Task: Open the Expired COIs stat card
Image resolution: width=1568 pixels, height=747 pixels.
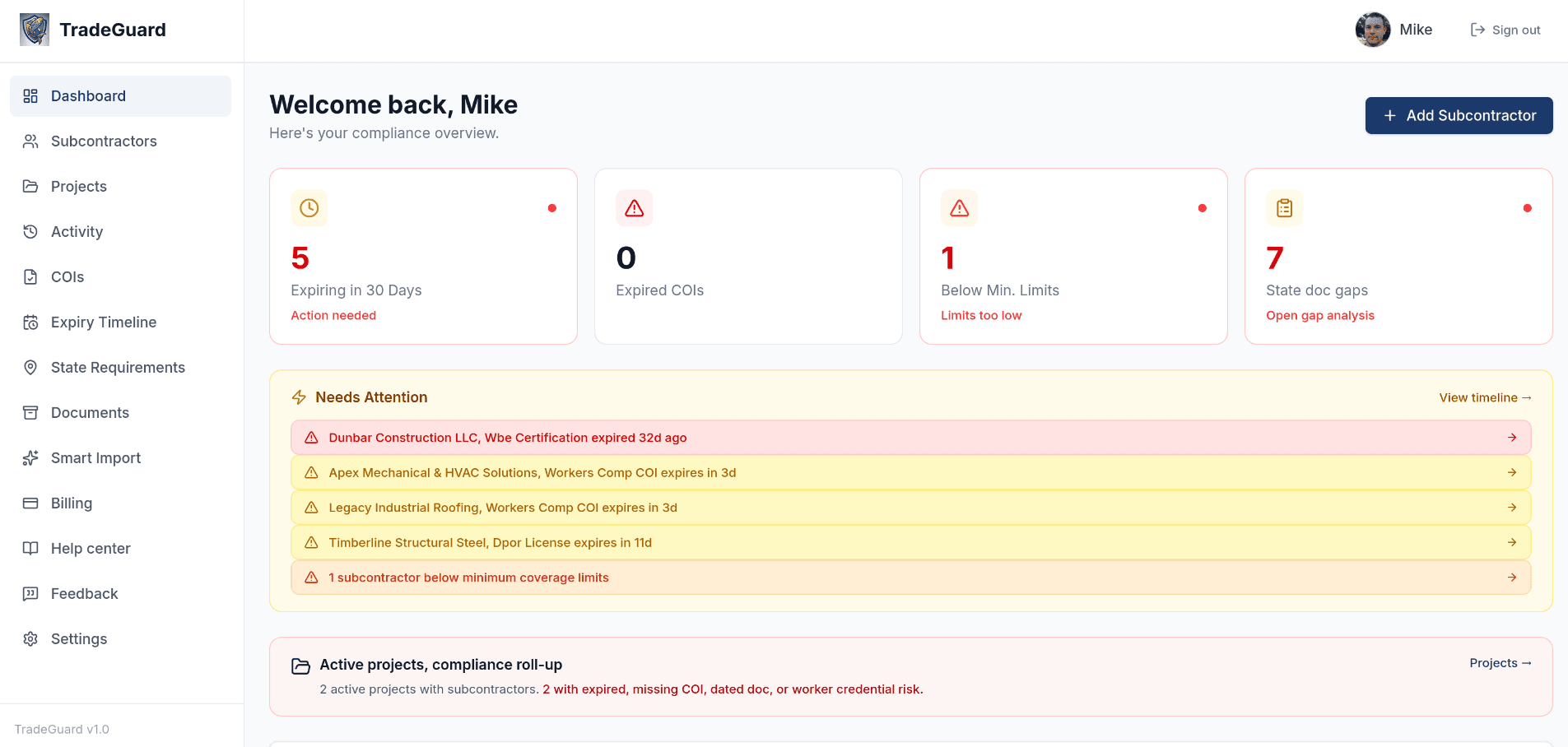Action: pyautogui.click(x=748, y=257)
